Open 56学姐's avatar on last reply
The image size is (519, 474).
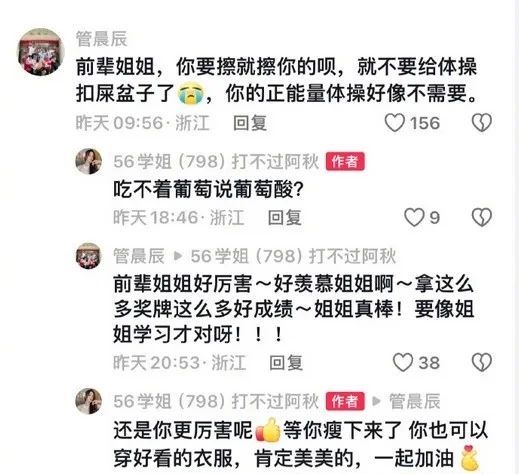88,401
